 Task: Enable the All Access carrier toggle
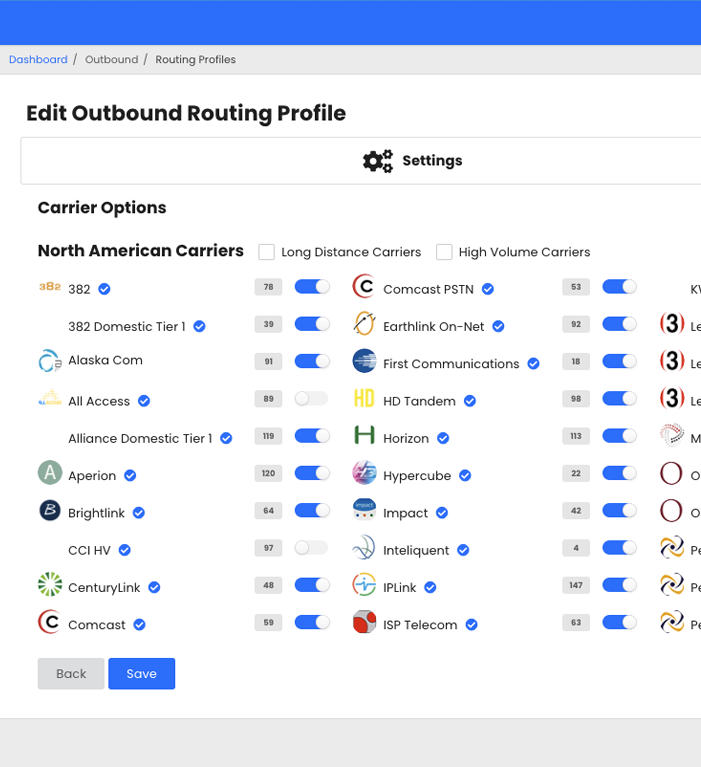312,399
